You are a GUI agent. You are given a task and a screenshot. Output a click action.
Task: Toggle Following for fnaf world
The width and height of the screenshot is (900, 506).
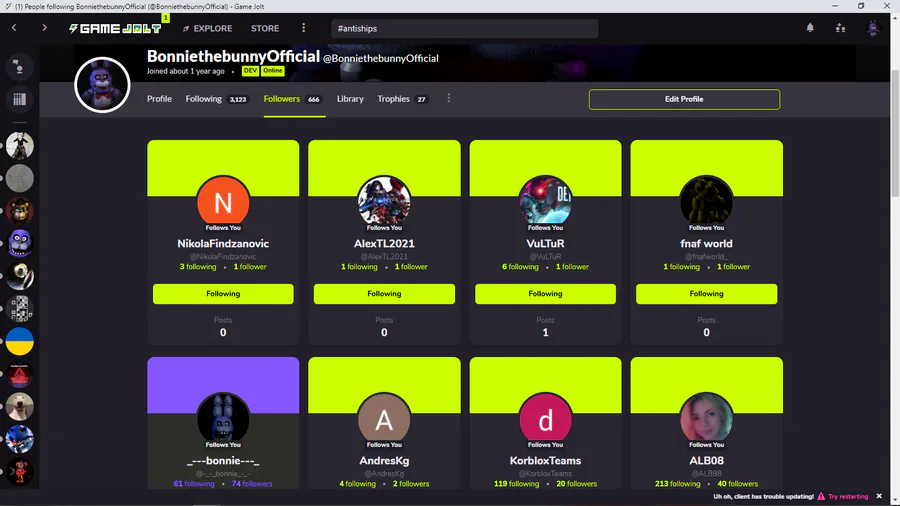707,294
